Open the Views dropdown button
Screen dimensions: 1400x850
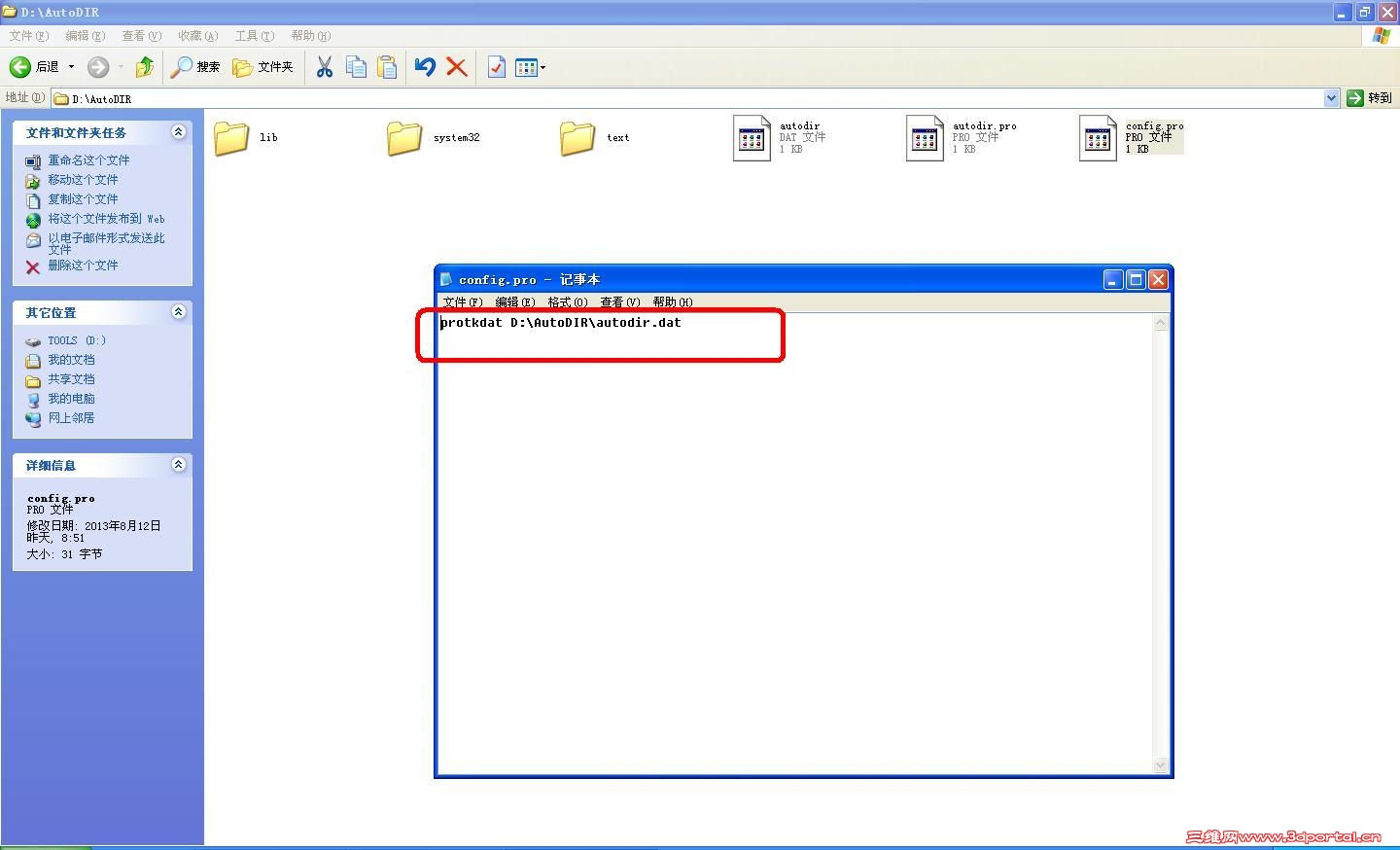pos(530,67)
